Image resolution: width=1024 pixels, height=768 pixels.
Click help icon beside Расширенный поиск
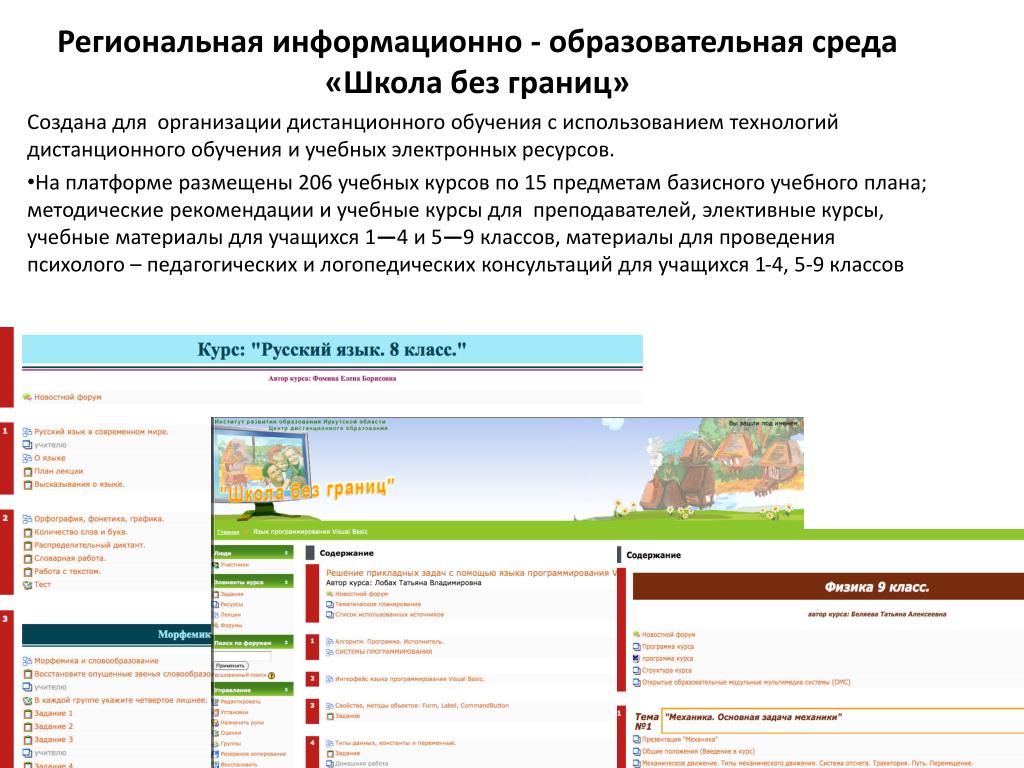point(271,675)
